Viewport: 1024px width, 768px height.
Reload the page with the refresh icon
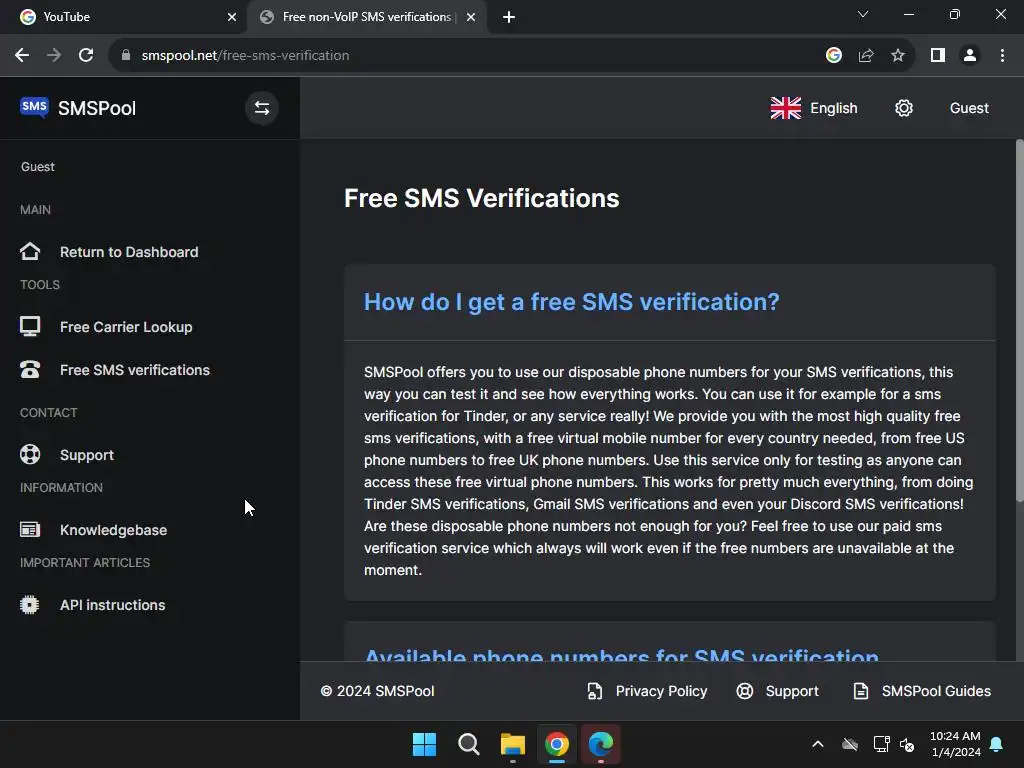[x=86, y=56]
